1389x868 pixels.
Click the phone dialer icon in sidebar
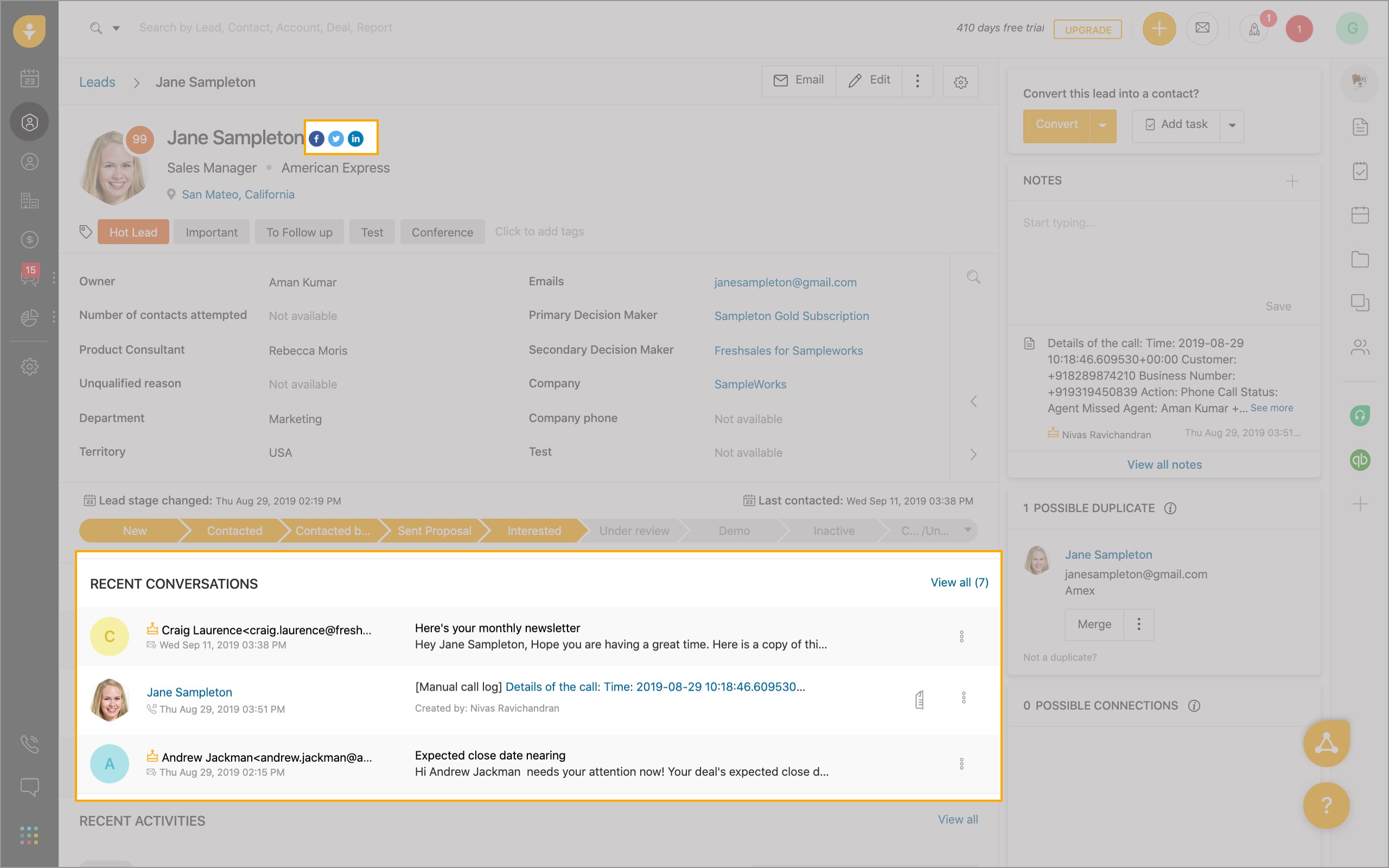(x=29, y=744)
